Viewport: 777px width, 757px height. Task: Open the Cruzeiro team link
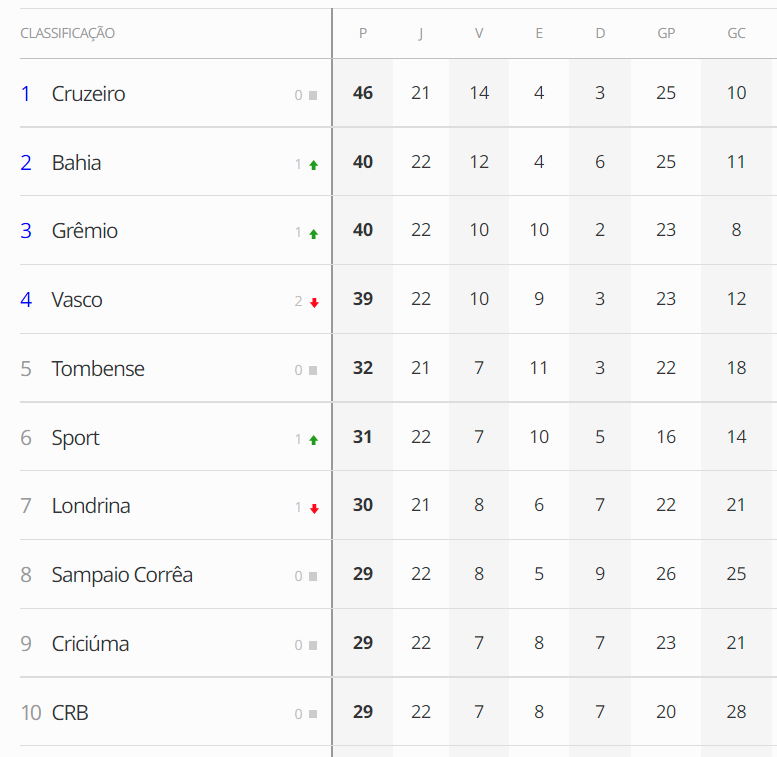click(88, 94)
